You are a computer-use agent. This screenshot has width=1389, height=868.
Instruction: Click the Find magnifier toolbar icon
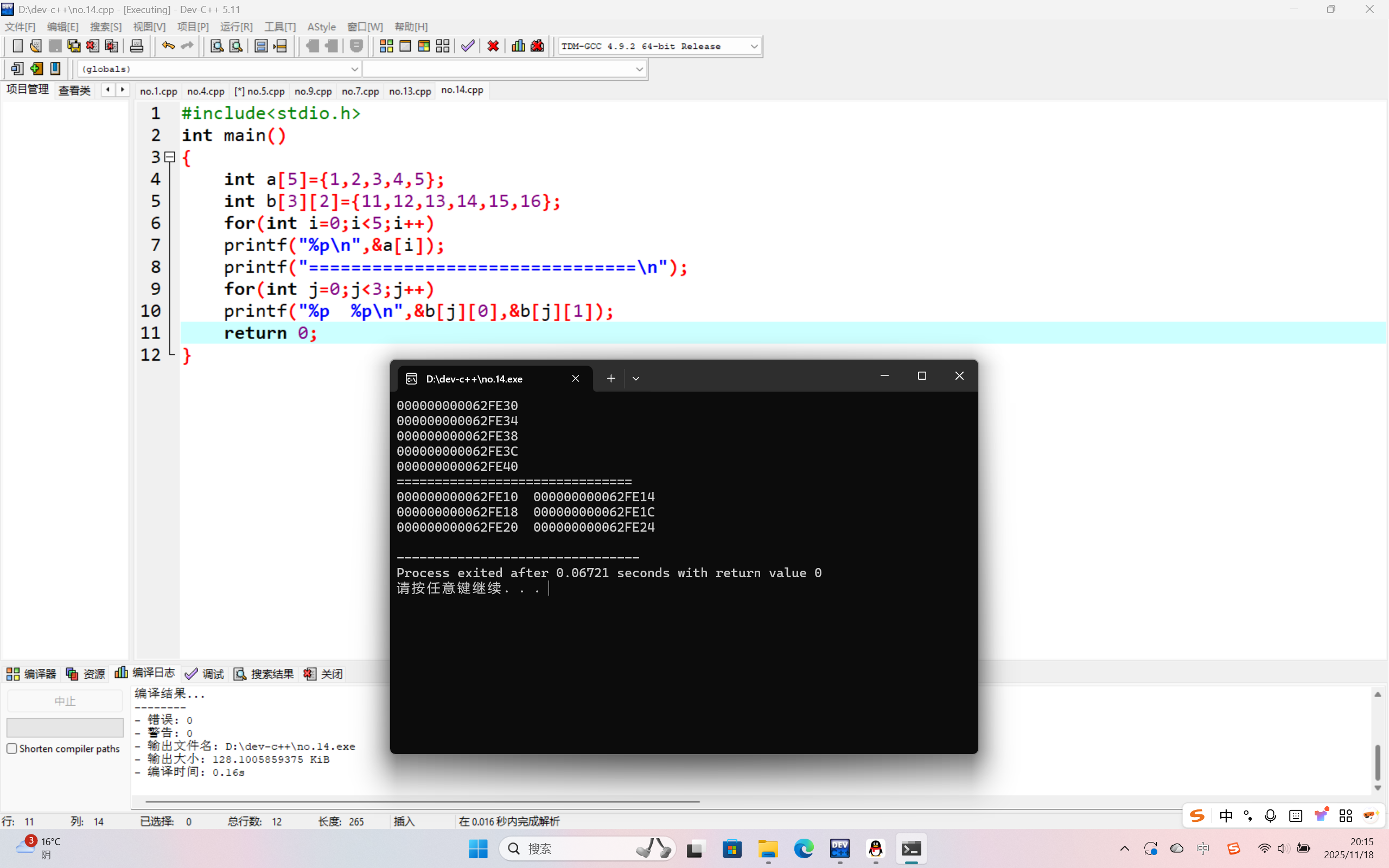pyautogui.click(x=216, y=46)
